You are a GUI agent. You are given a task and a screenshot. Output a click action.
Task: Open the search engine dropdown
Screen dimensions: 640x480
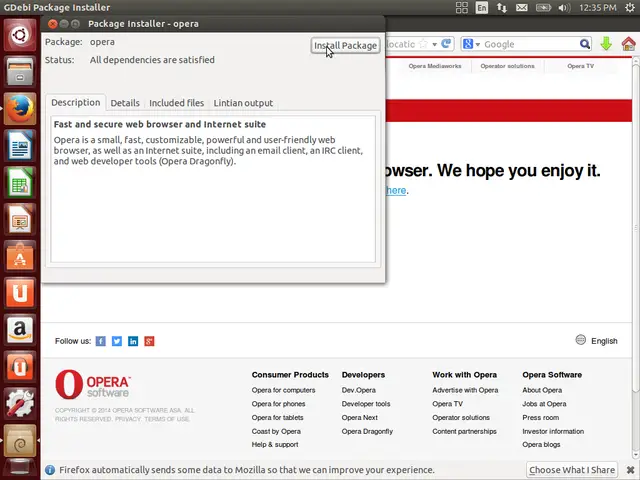[x=471, y=44]
